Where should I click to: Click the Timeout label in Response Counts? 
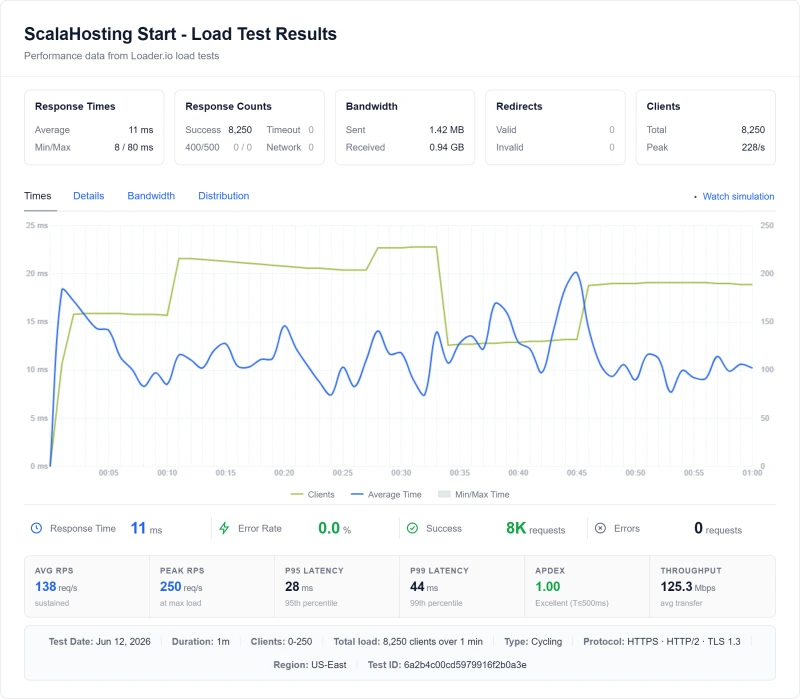(283, 130)
